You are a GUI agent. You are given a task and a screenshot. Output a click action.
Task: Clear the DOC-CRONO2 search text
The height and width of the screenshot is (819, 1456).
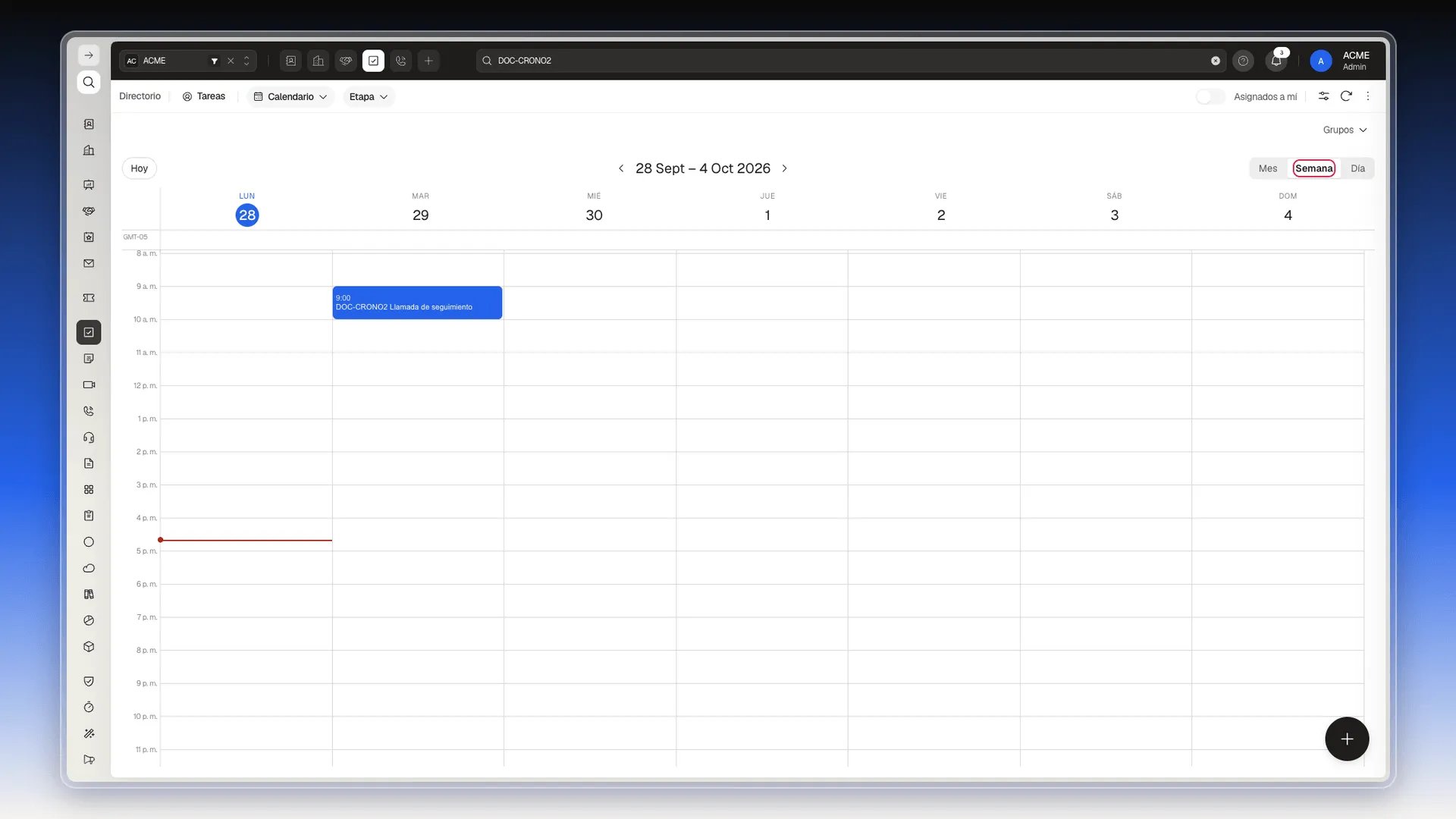(x=1216, y=61)
